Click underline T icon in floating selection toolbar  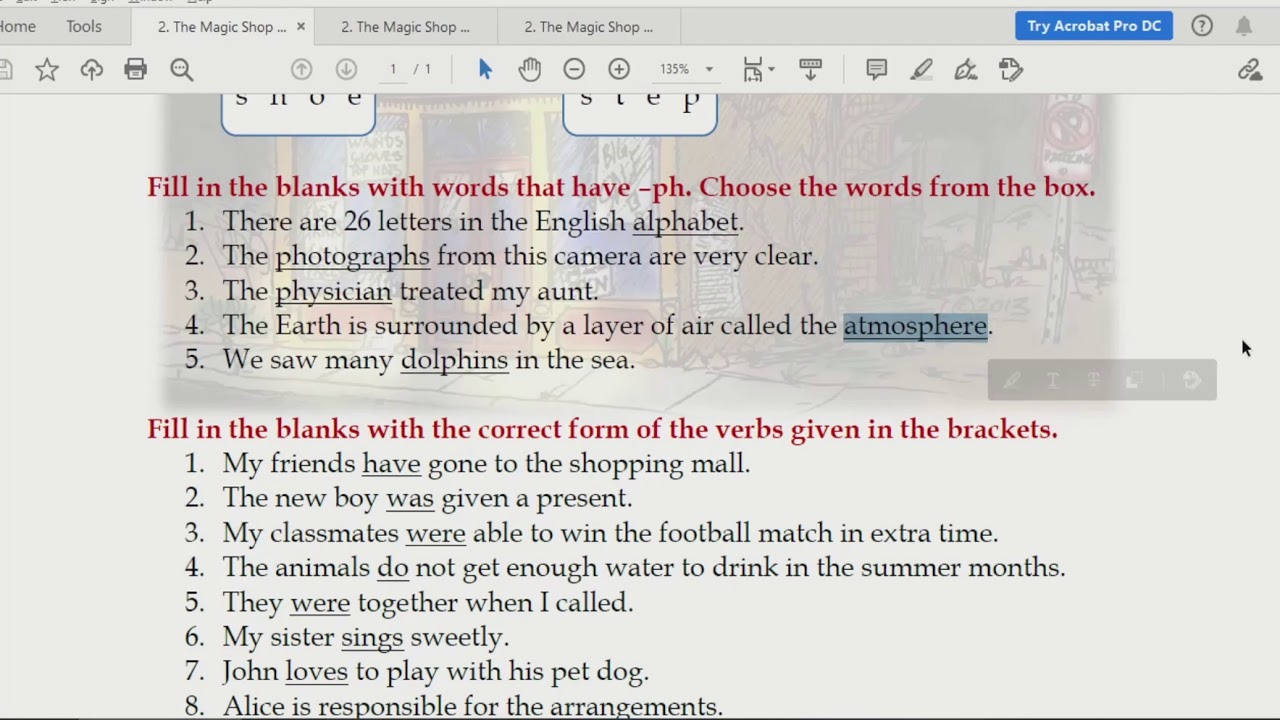tap(1053, 380)
